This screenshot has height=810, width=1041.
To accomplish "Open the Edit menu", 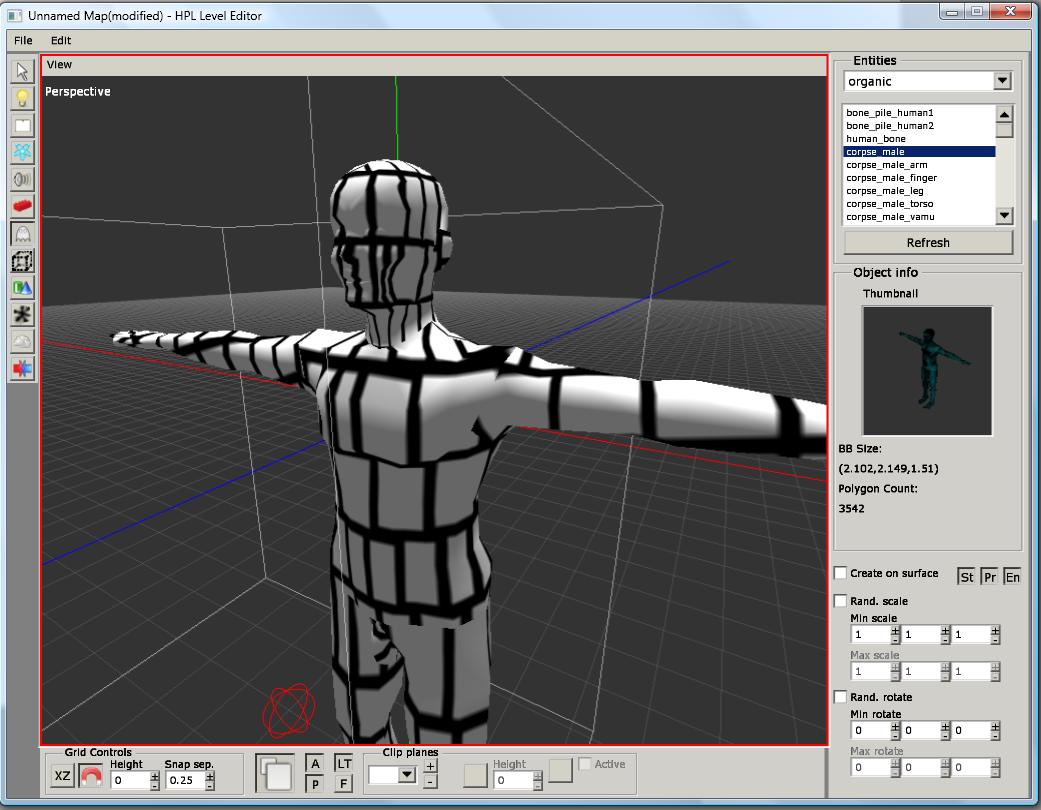I will pos(61,40).
